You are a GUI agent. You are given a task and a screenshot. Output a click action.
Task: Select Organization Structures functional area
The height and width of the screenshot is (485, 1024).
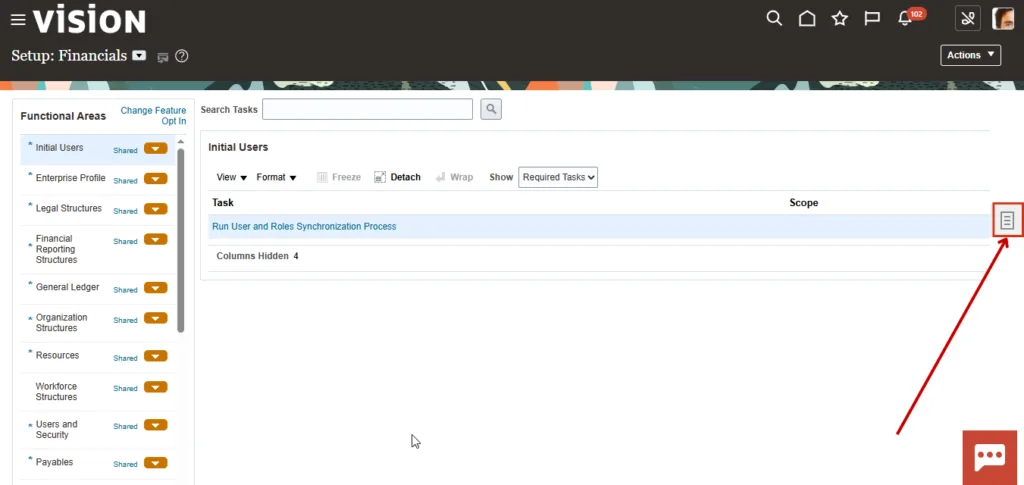coord(61,322)
